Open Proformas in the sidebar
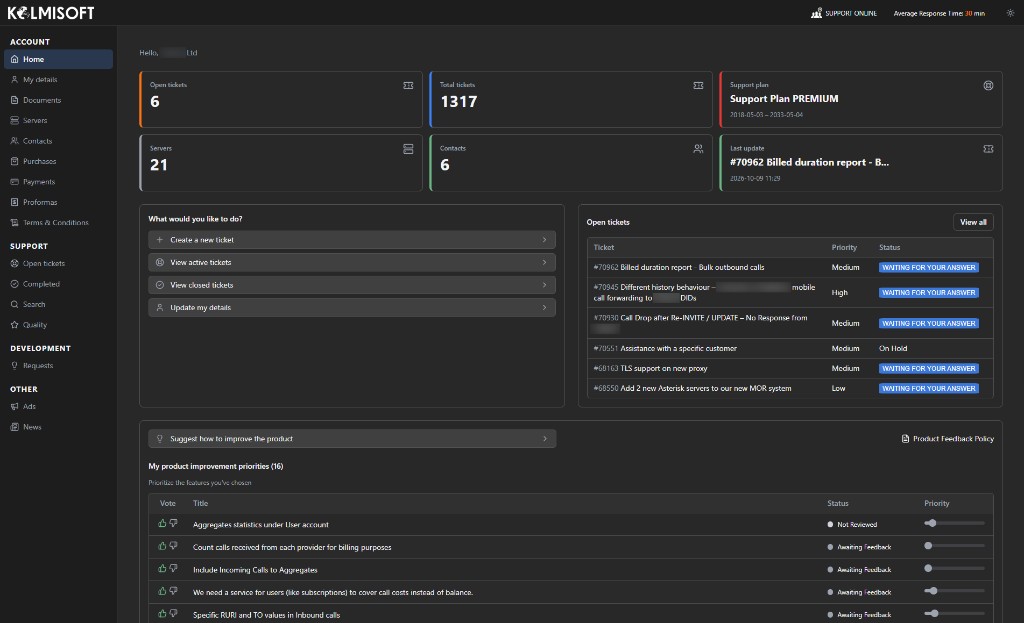 click(58, 202)
